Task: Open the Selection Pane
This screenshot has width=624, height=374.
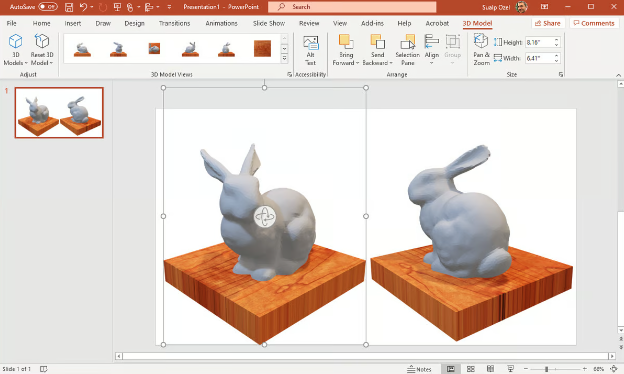Action: tap(408, 50)
